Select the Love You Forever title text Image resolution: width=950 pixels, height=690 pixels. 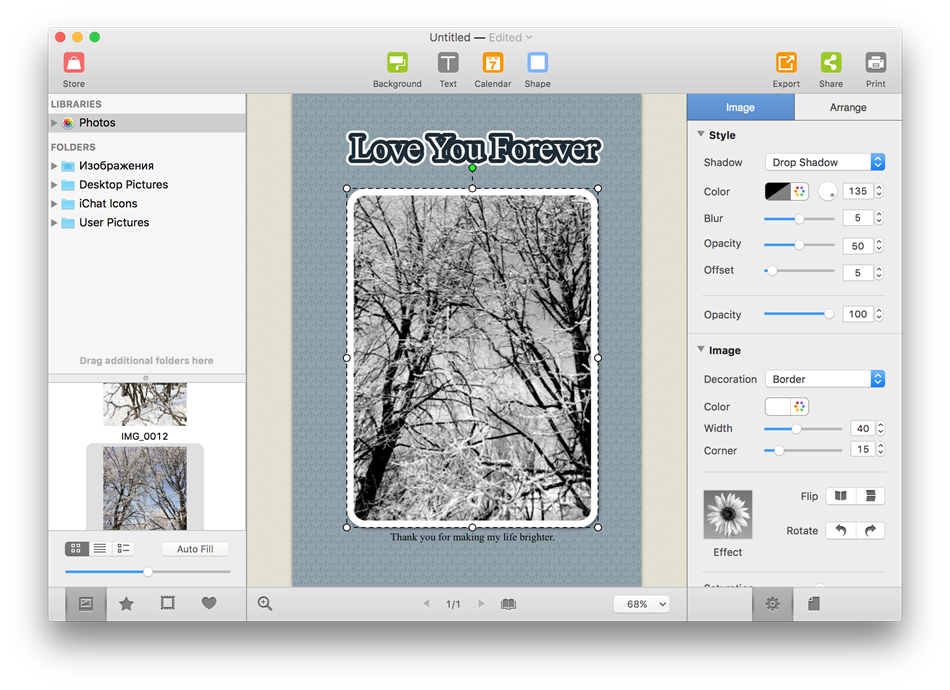[473, 149]
